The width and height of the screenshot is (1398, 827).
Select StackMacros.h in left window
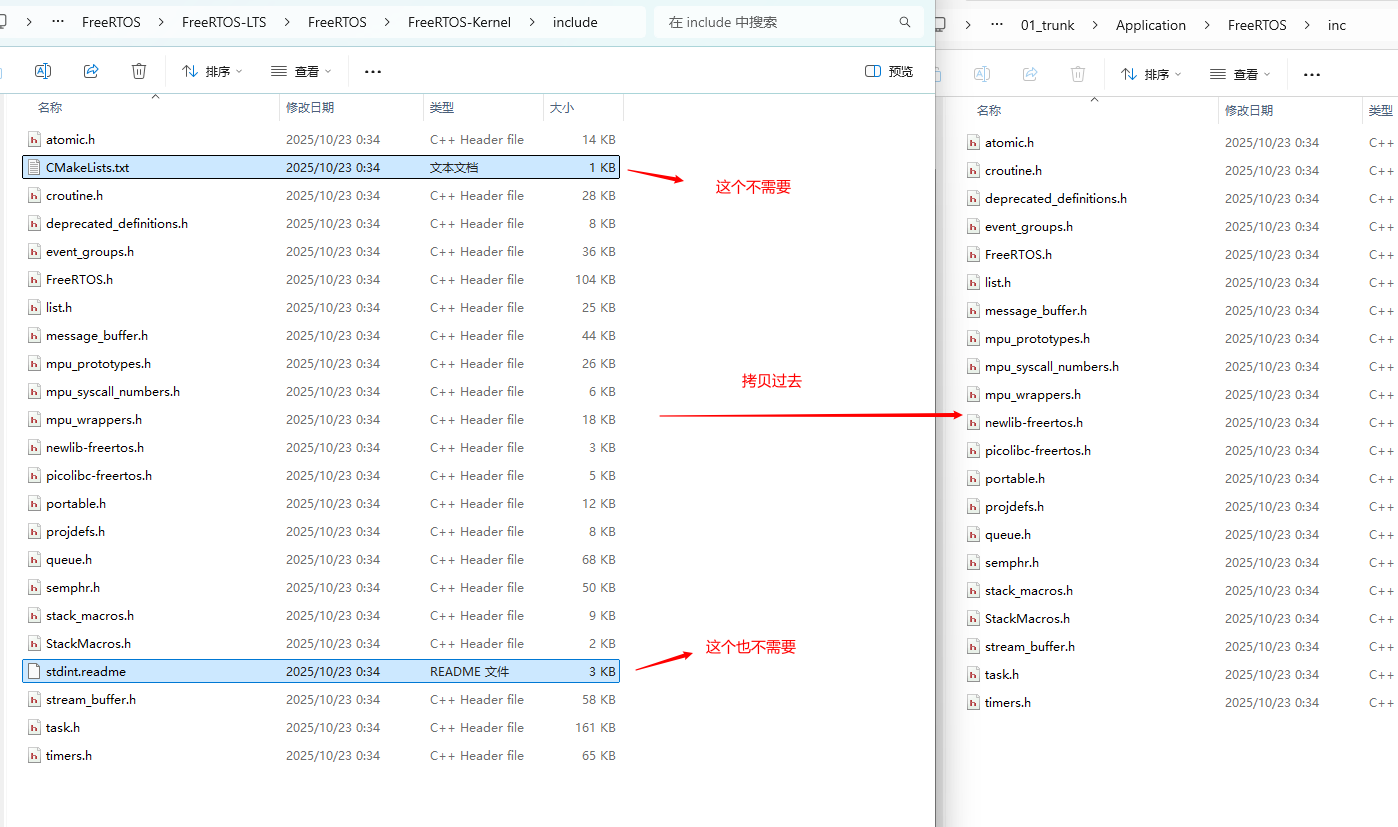(x=321, y=643)
